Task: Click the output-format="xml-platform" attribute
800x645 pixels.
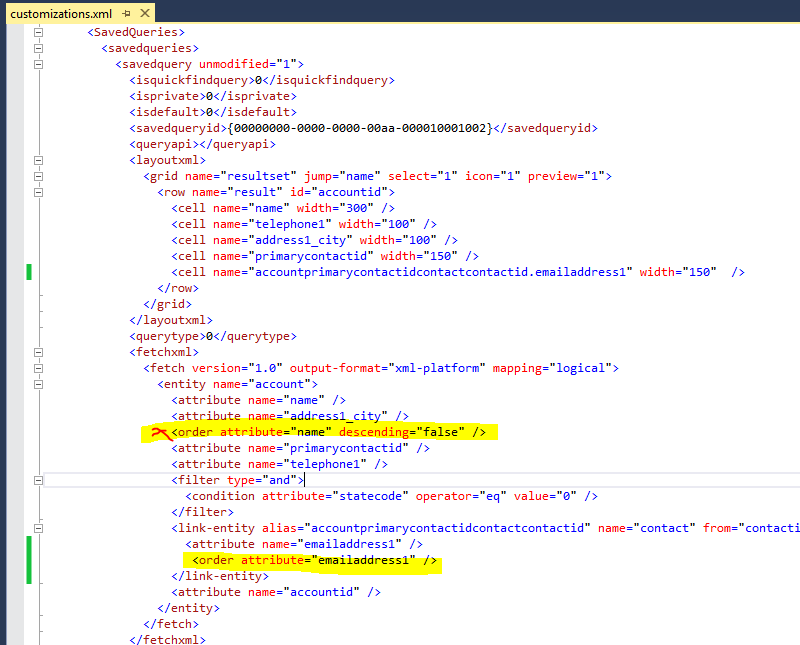Action: click(388, 368)
